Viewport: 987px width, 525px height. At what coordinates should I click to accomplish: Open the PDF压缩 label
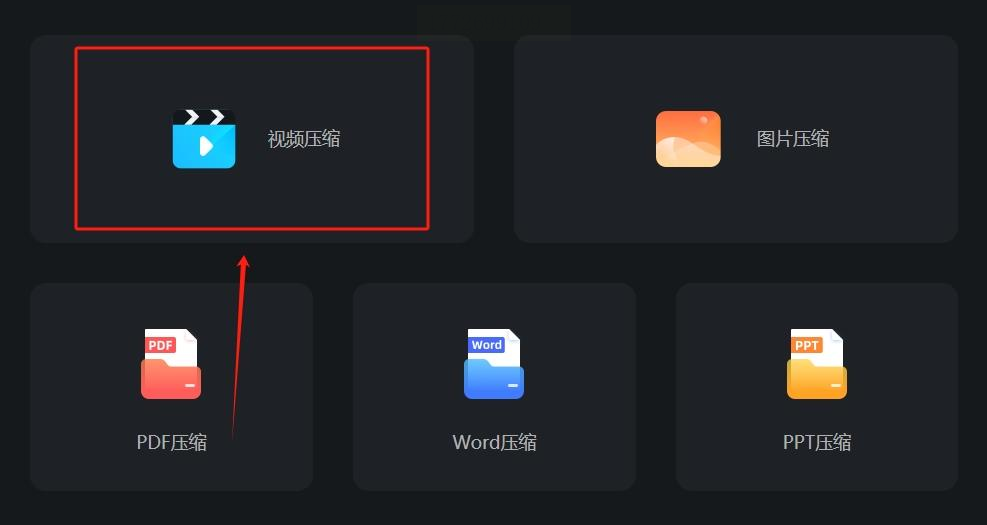point(171,443)
